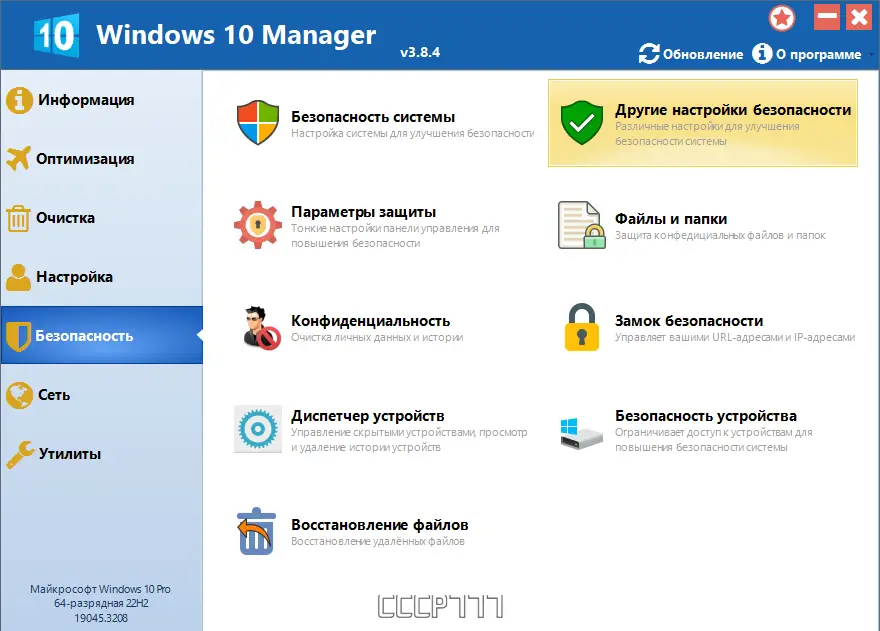
Task: Click build number 19045.3208
Action: coord(101,618)
